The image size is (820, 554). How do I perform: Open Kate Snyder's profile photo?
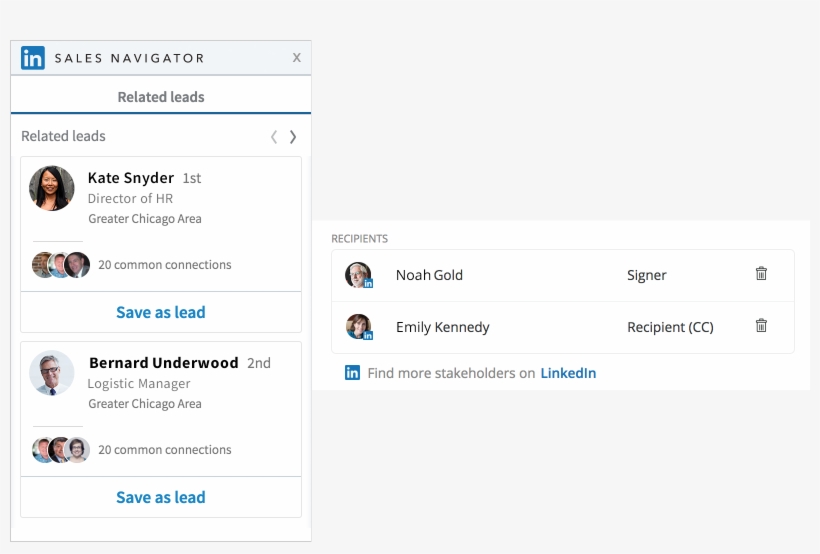52,188
